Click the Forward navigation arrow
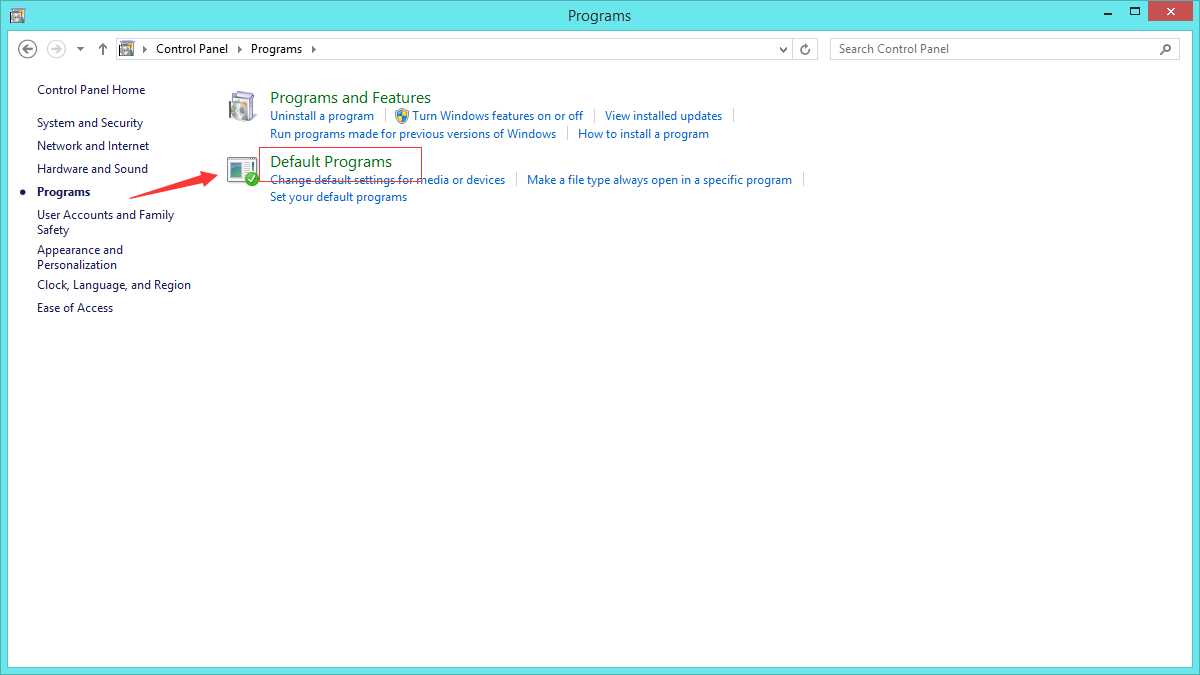 pyautogui.click(x=56, y=49)
